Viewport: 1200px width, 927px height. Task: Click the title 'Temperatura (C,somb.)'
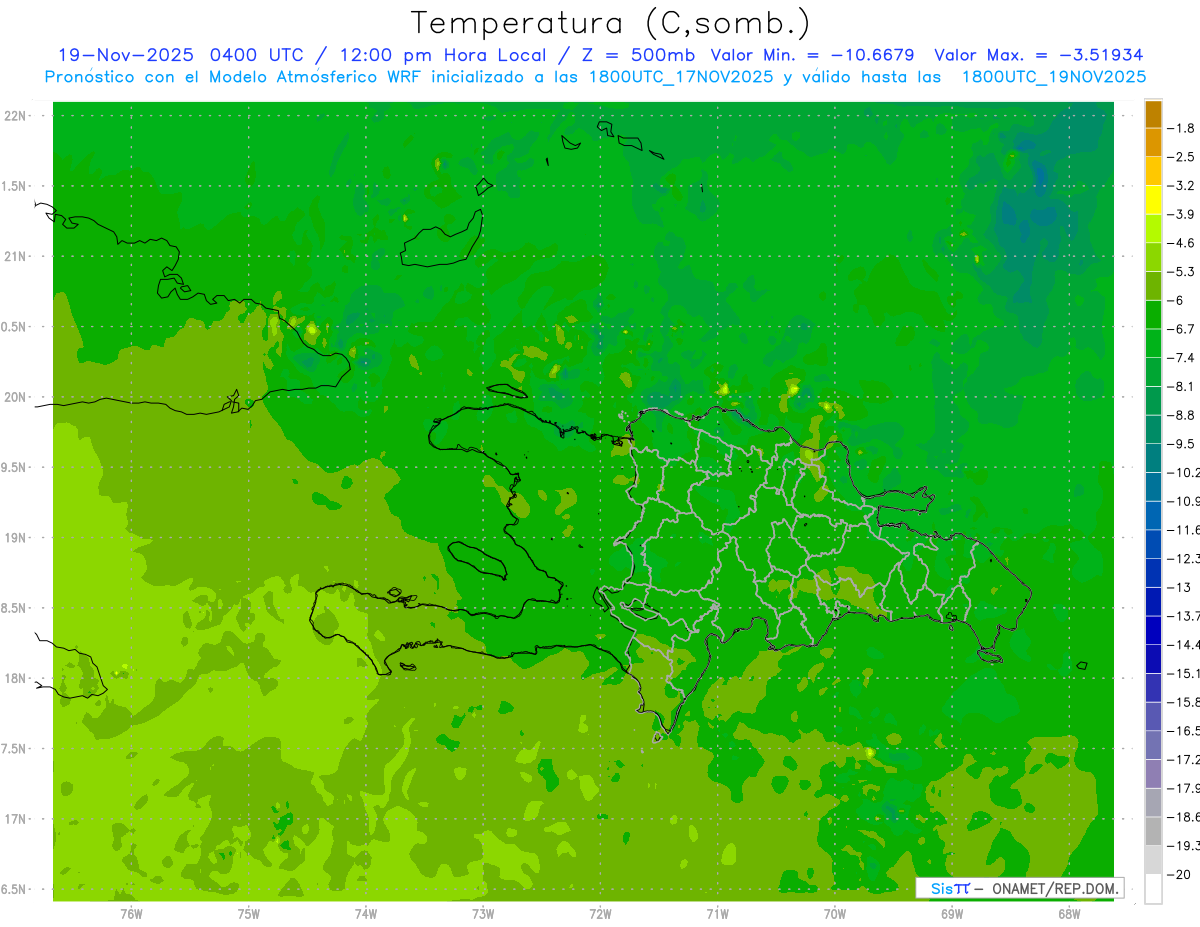(611, 23)
